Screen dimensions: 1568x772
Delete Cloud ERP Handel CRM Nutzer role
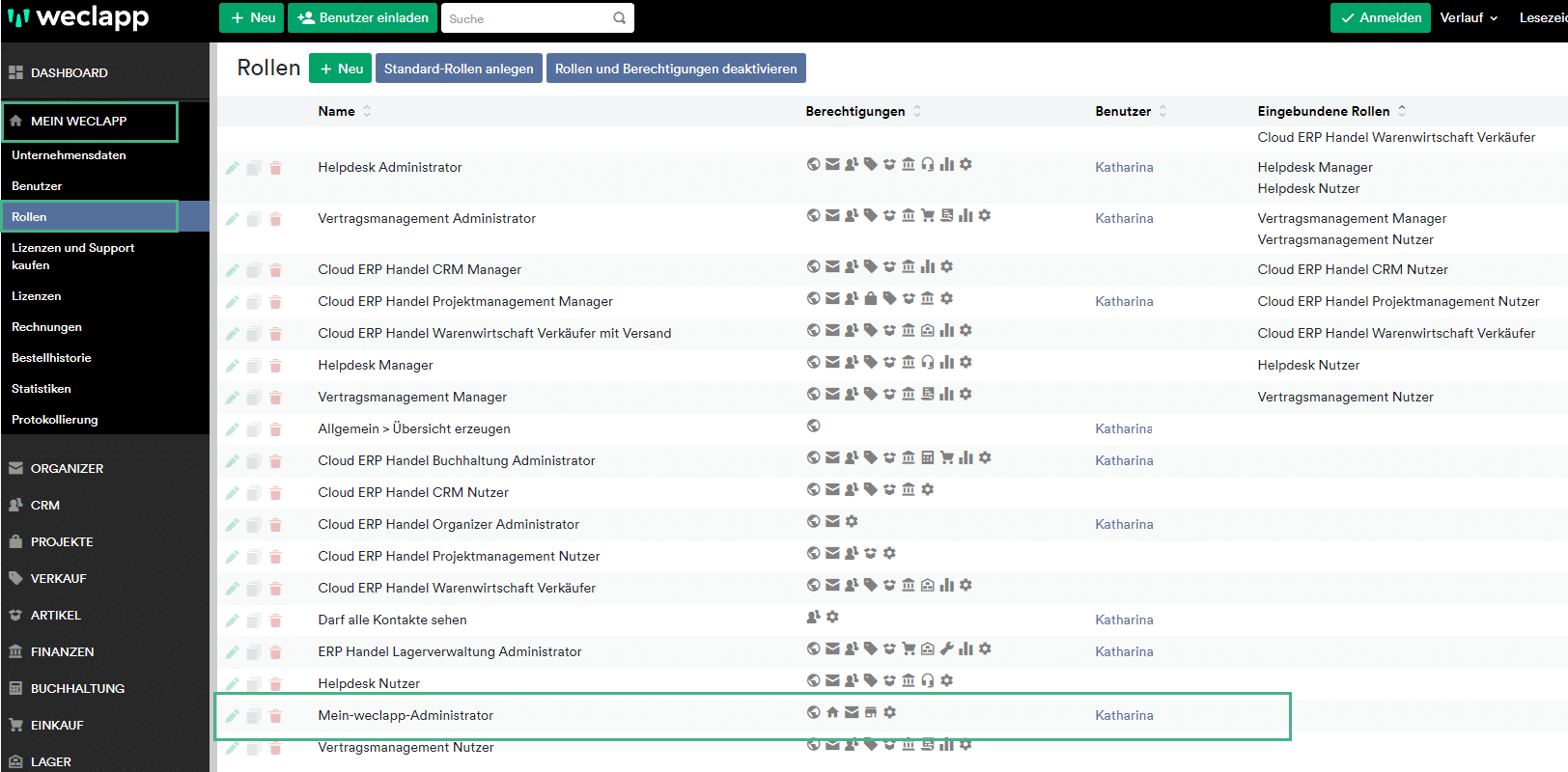275,493
